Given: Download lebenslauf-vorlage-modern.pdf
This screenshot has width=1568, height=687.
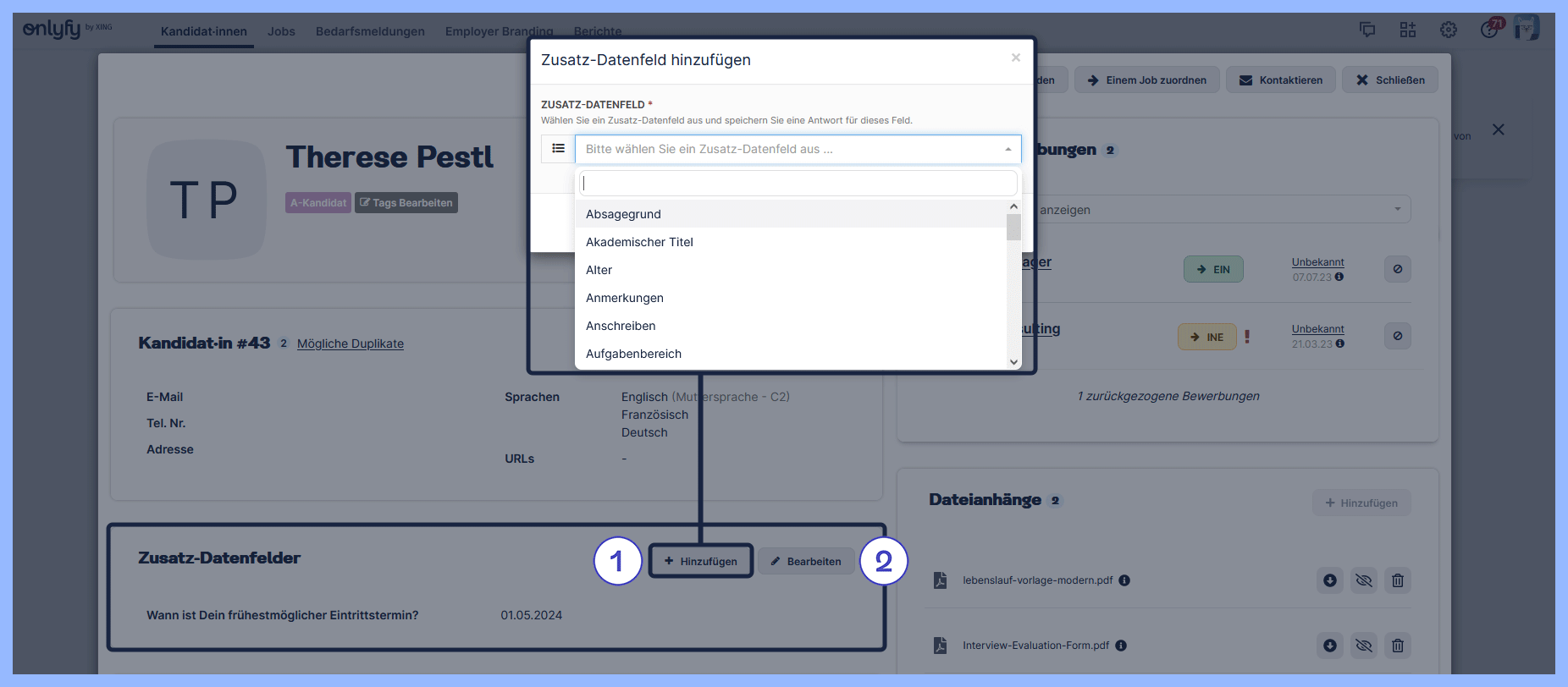Looking at the screenshot, I should (1330, 580).
